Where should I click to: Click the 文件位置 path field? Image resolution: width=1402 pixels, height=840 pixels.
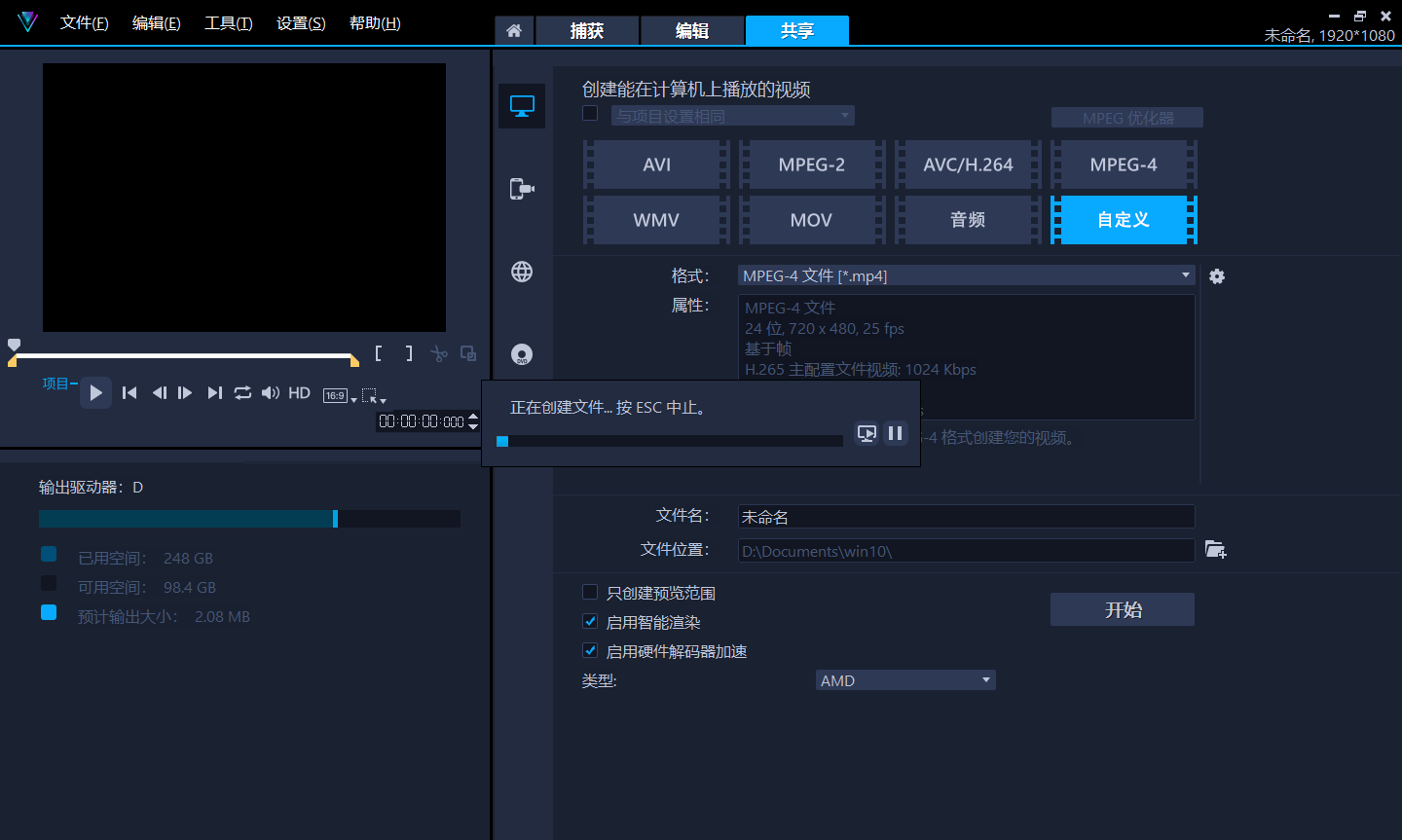(x=967, y=551)
